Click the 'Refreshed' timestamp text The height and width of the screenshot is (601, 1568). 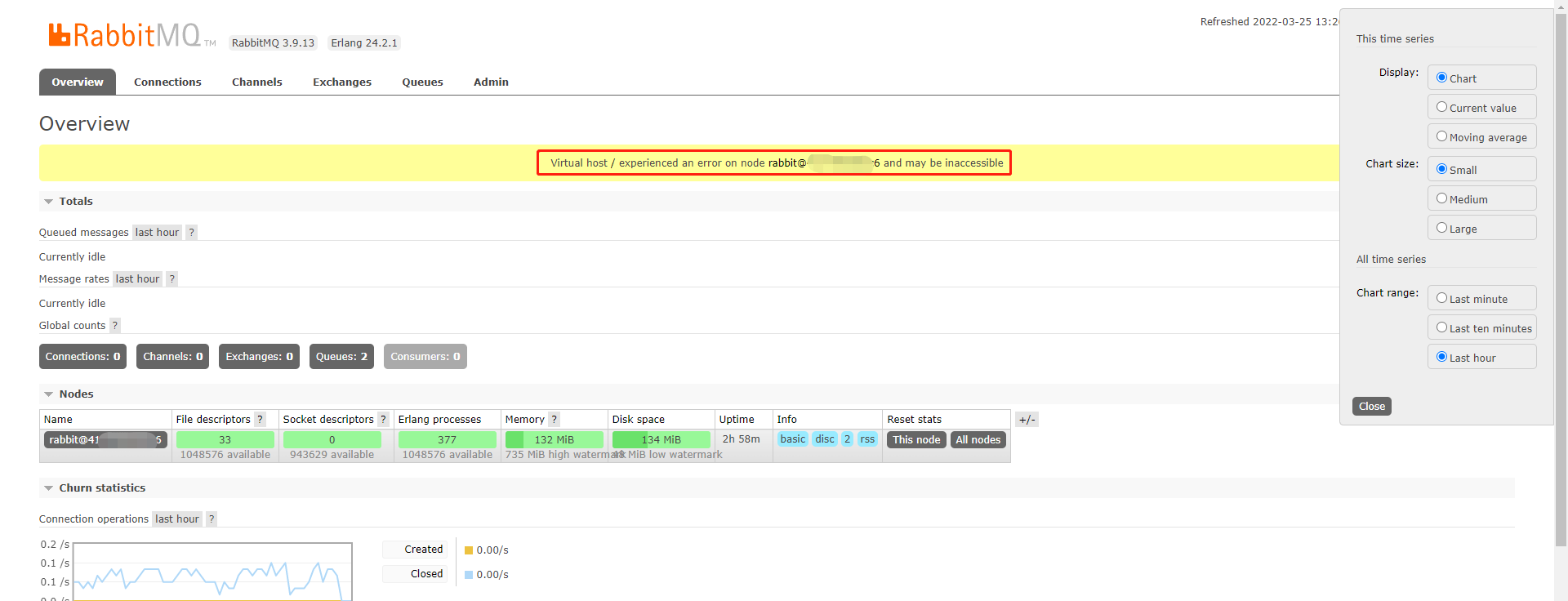click(1270, 22)
